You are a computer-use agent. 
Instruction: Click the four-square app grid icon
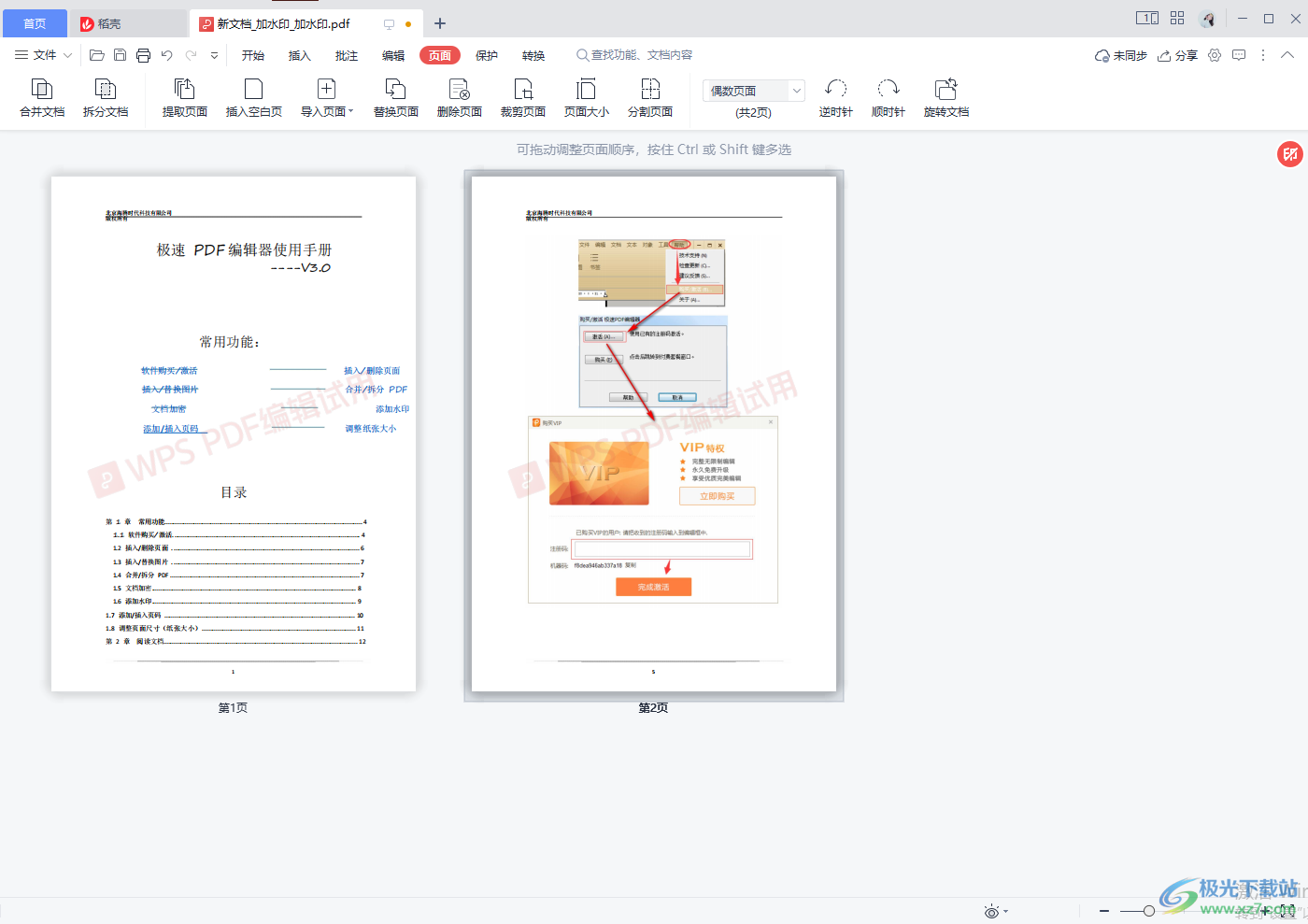pos(1177,18)
